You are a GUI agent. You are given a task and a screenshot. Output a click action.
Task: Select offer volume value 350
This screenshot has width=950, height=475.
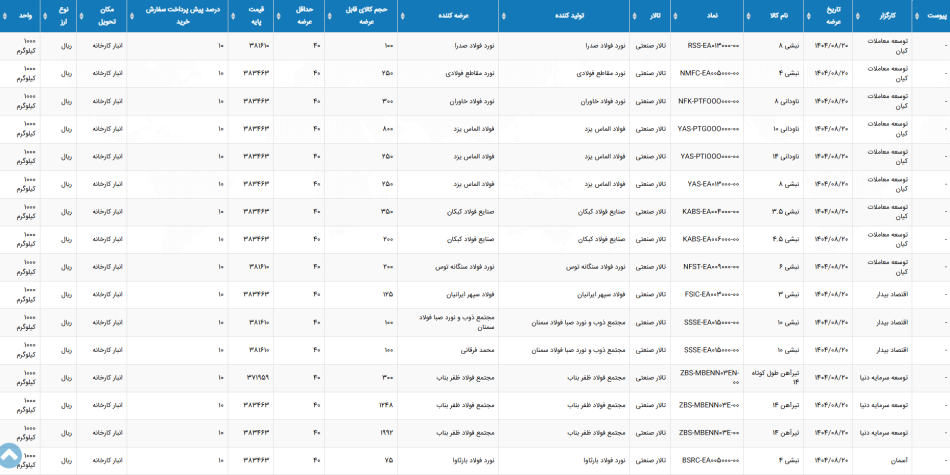click(388, 212)
